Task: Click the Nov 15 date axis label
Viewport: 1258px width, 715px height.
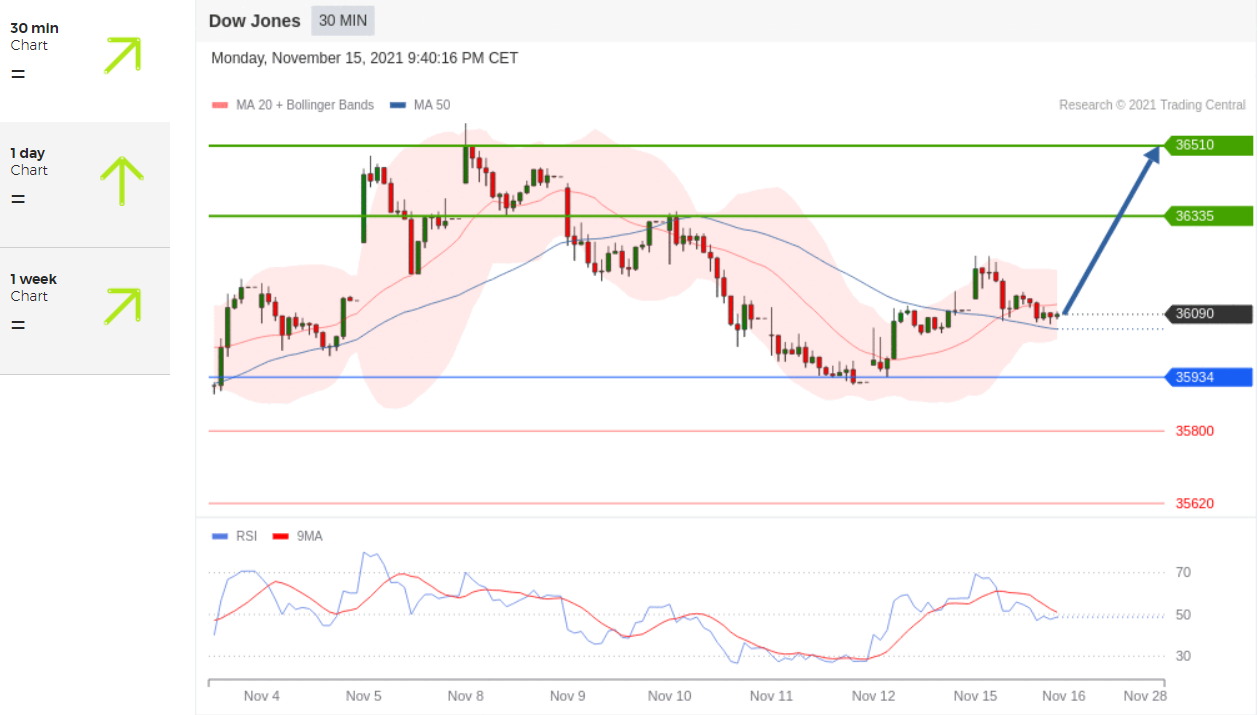Action: pyautogui.click(x=975, y=696)
